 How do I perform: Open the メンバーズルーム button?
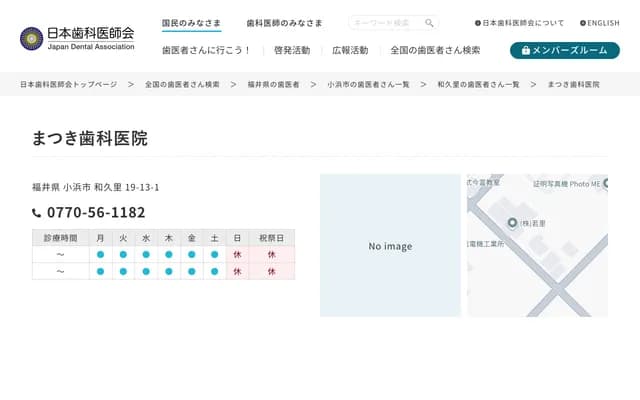[564, 50]
